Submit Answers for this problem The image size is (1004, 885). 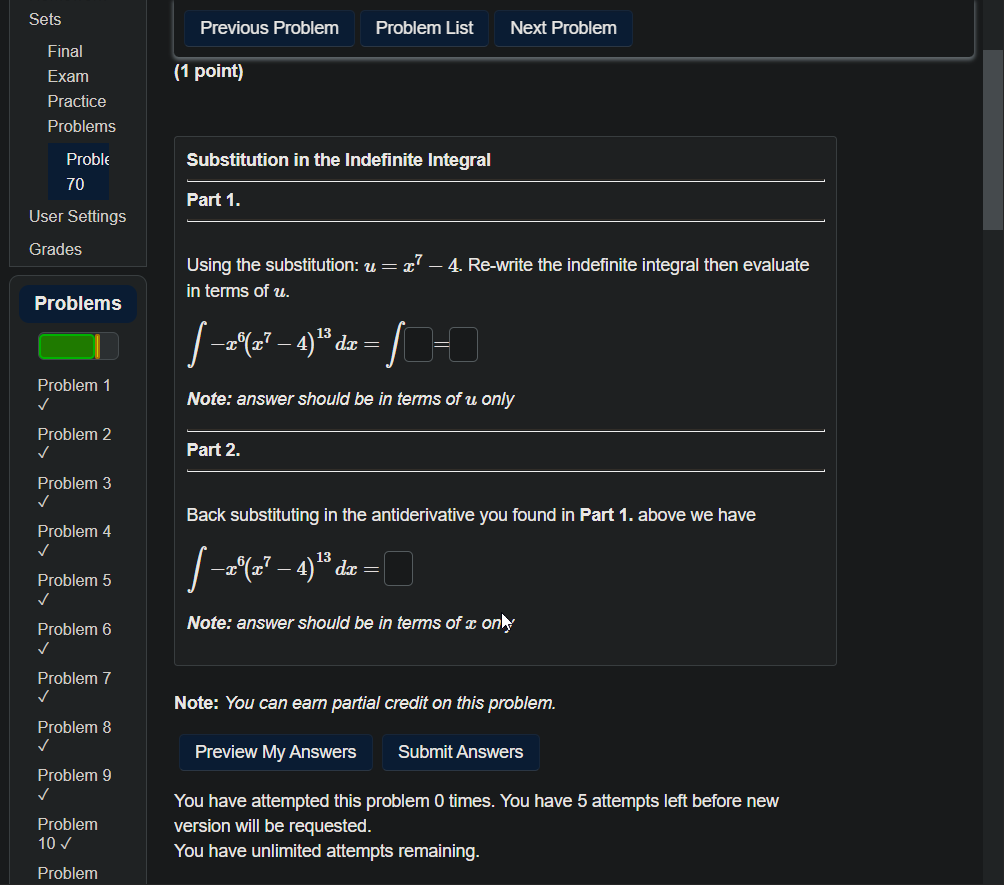pos(460,752)
